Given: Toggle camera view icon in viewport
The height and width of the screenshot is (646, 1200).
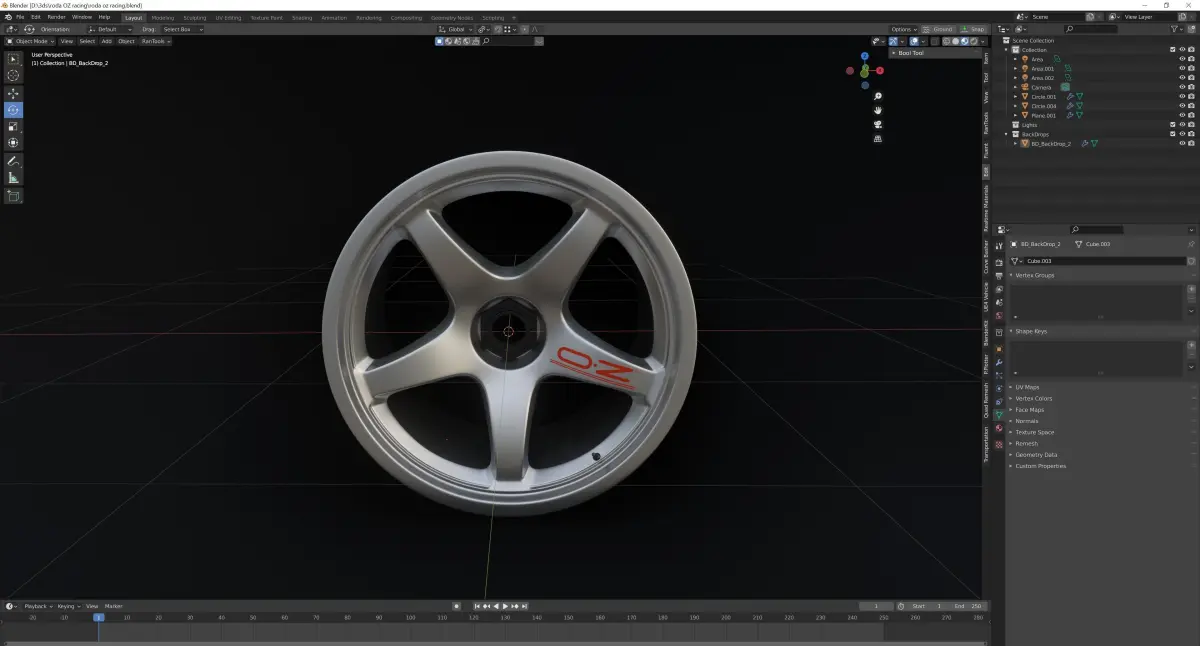Looking at the screenshot, I should pyautogui.click(x=877, y=124).
